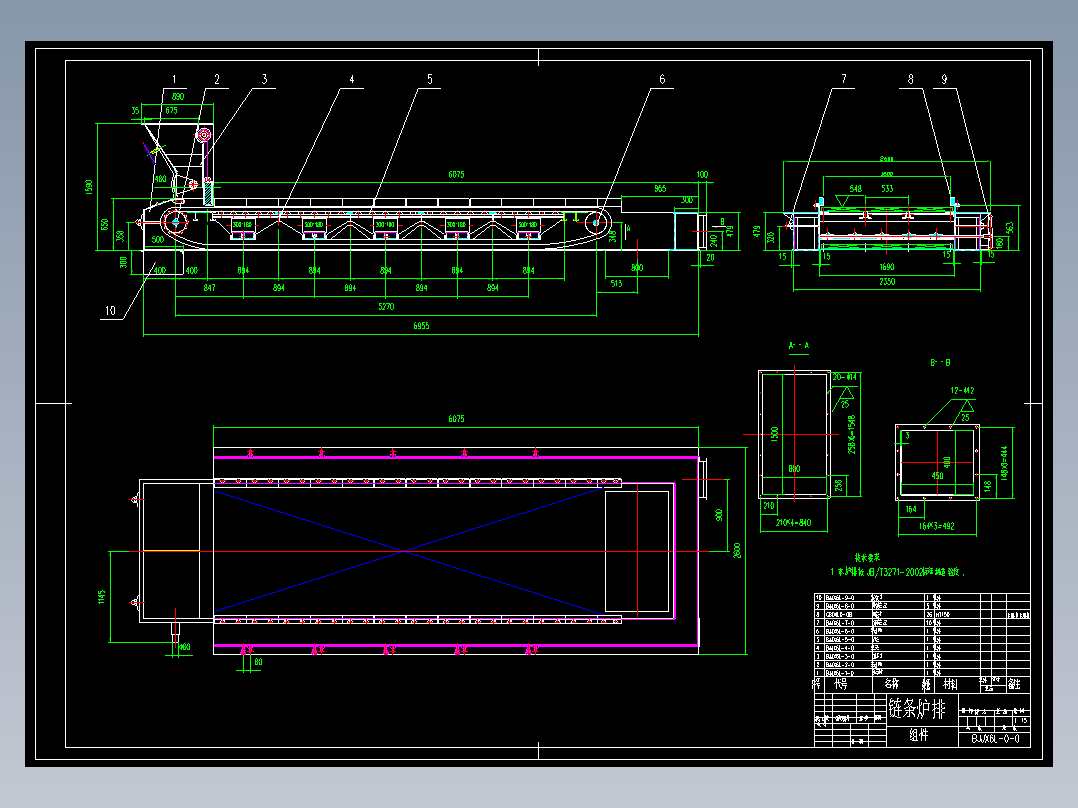This screenshot has height=808, width=1078.
Task: Click the 12-Φ12 hole annotation in section B-B
Action: pyautogui.click(x=962, y=391)
